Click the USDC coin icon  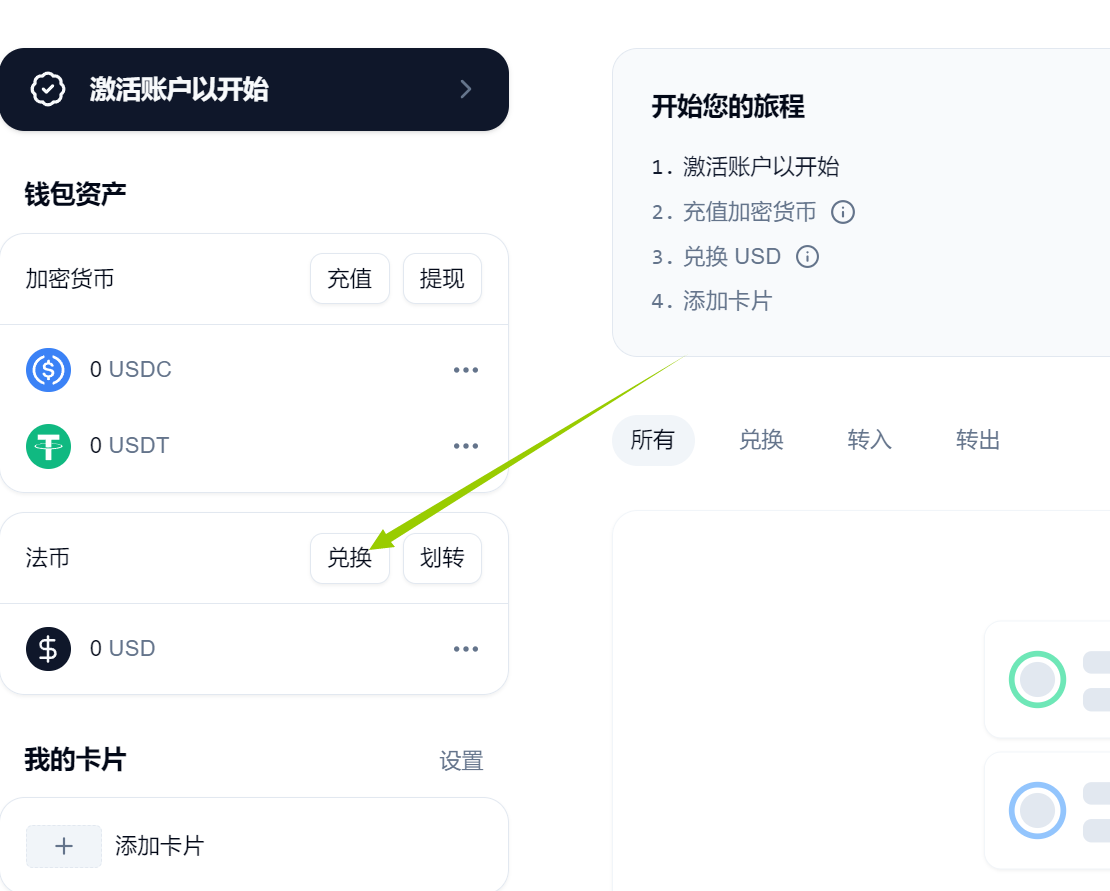48,369
